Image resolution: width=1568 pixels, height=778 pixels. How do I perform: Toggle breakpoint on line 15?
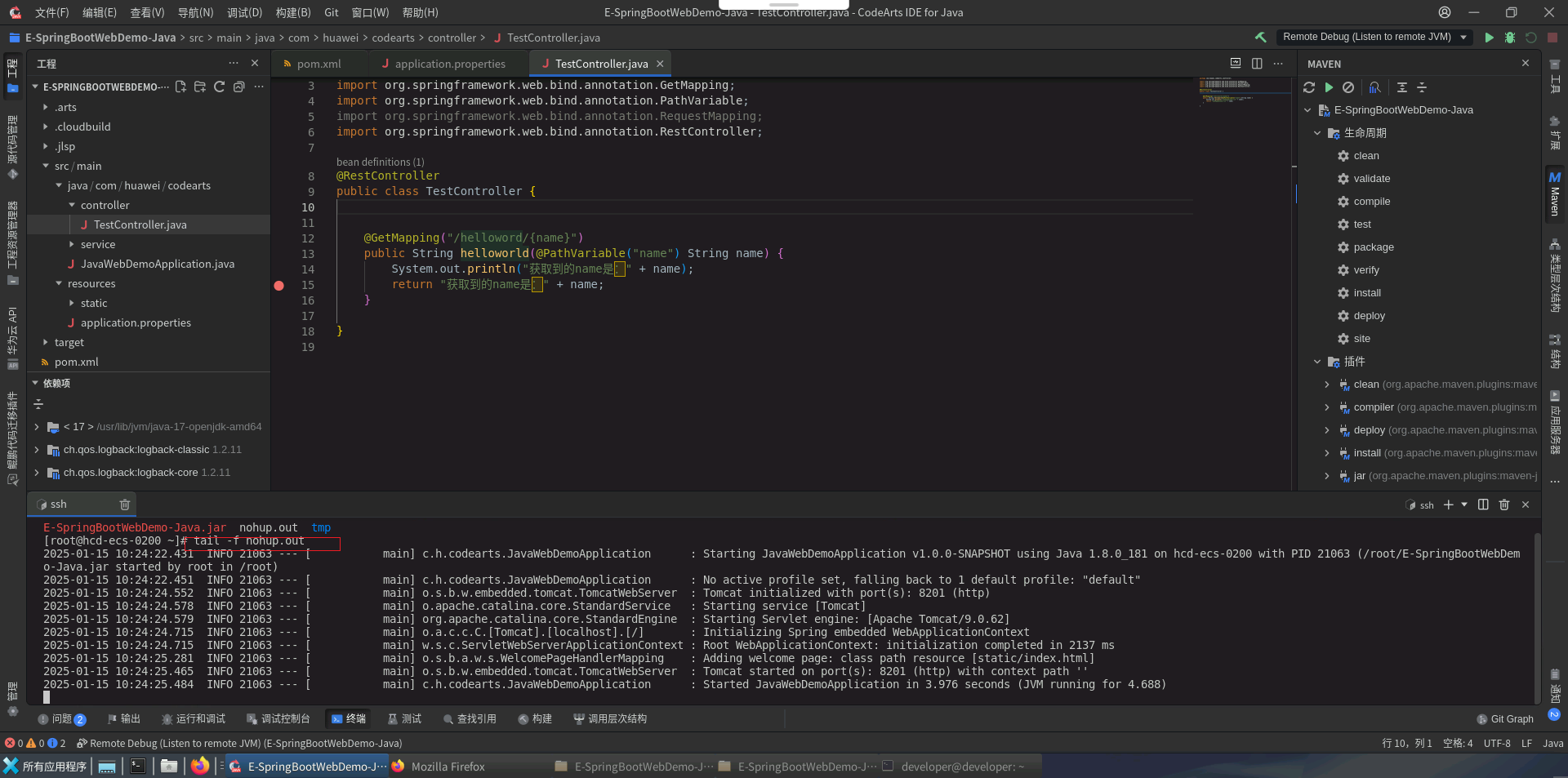279,286
